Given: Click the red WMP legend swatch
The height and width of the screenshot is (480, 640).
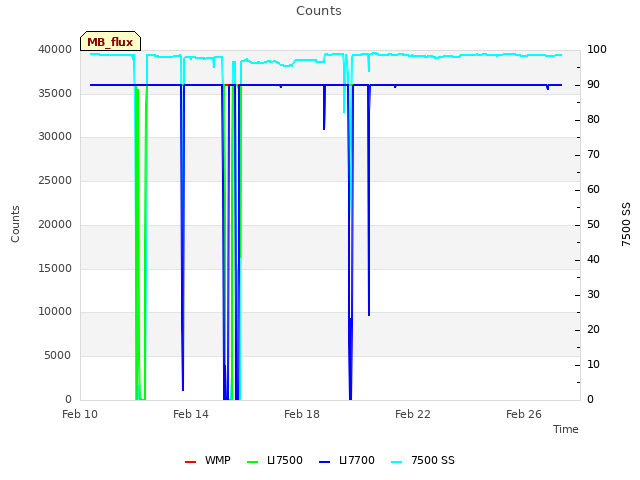Looking at the screenshot, I should pyautogui.click(x=190, y=462).
